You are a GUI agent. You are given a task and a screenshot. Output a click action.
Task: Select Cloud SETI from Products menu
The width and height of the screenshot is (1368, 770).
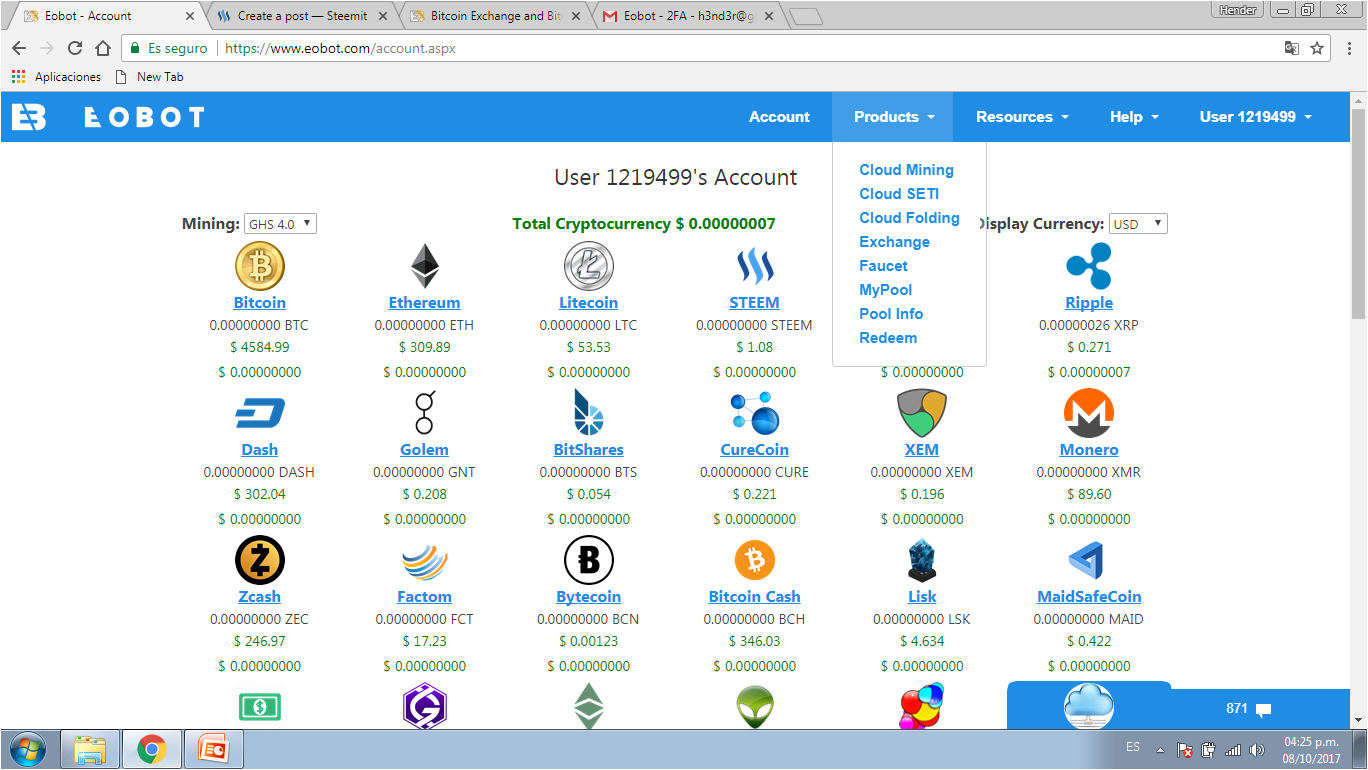(x=899, y=194)
